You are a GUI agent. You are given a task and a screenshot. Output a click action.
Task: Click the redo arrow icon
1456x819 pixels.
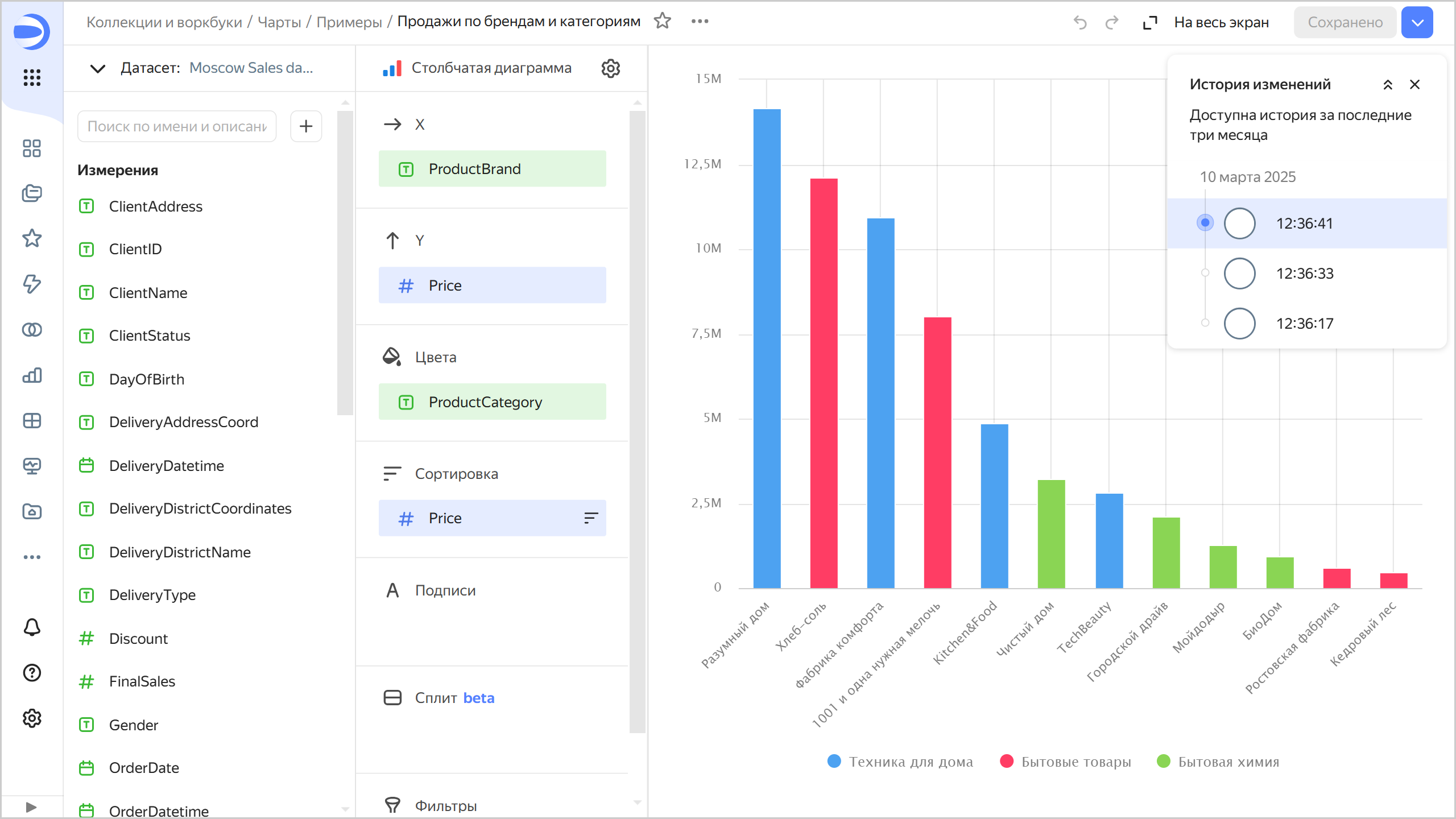coord(1111,23)
